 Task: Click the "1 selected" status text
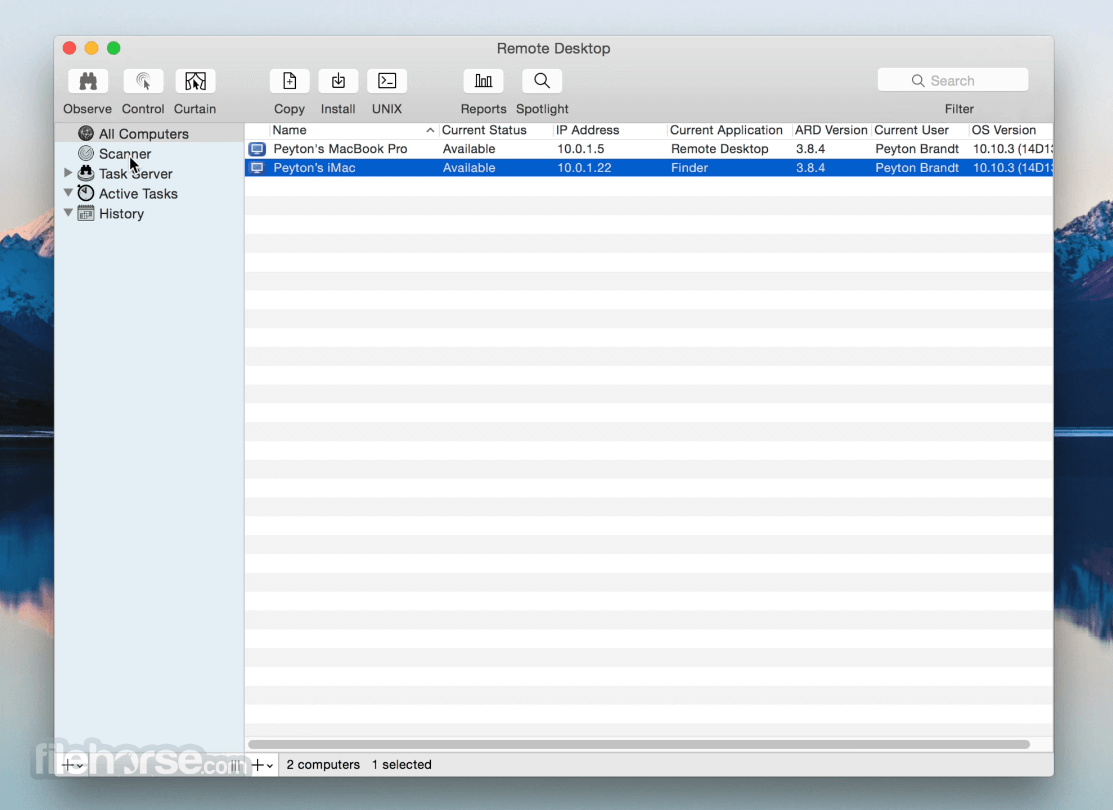(402, 765)
